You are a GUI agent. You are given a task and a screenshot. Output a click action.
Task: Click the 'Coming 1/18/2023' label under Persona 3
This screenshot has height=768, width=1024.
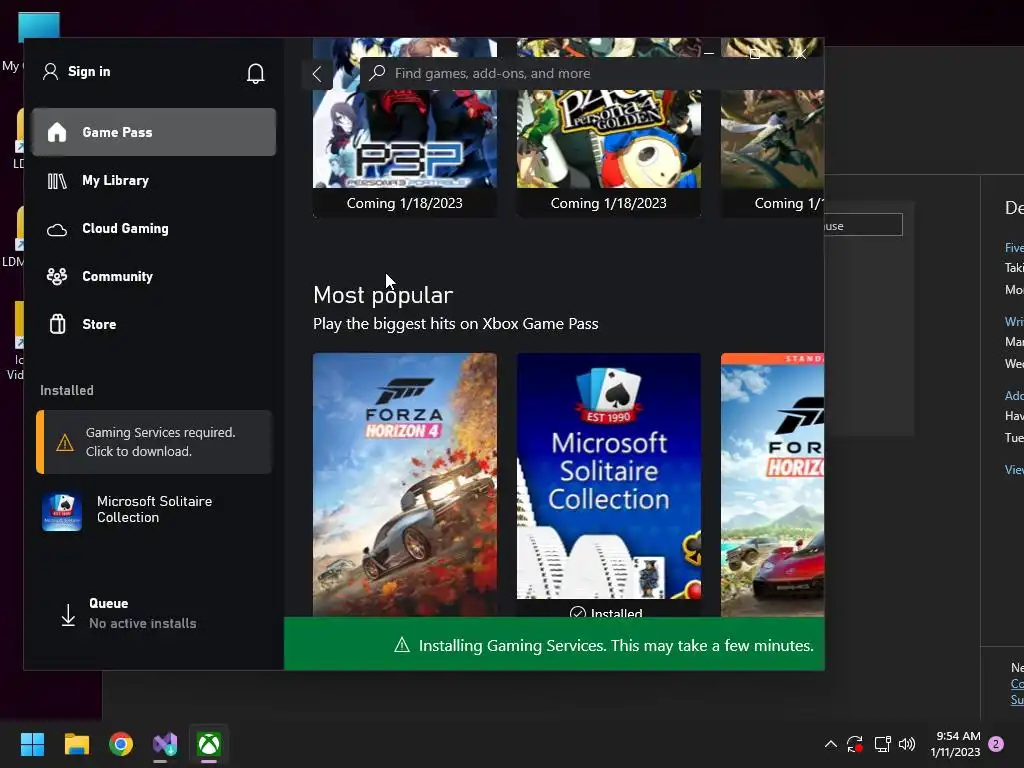(x=404, y=203)
